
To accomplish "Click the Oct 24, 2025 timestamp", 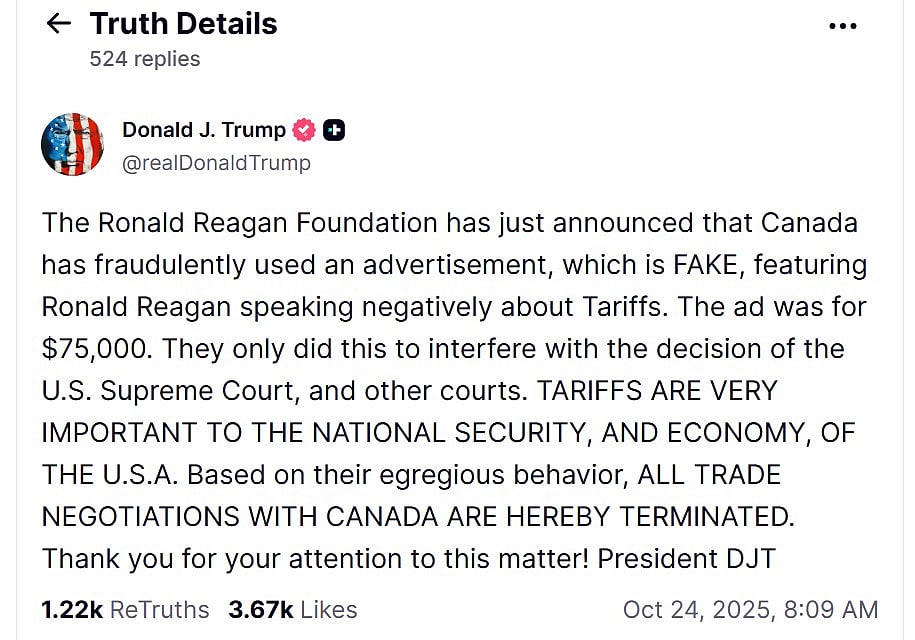I will pos(750,609).
